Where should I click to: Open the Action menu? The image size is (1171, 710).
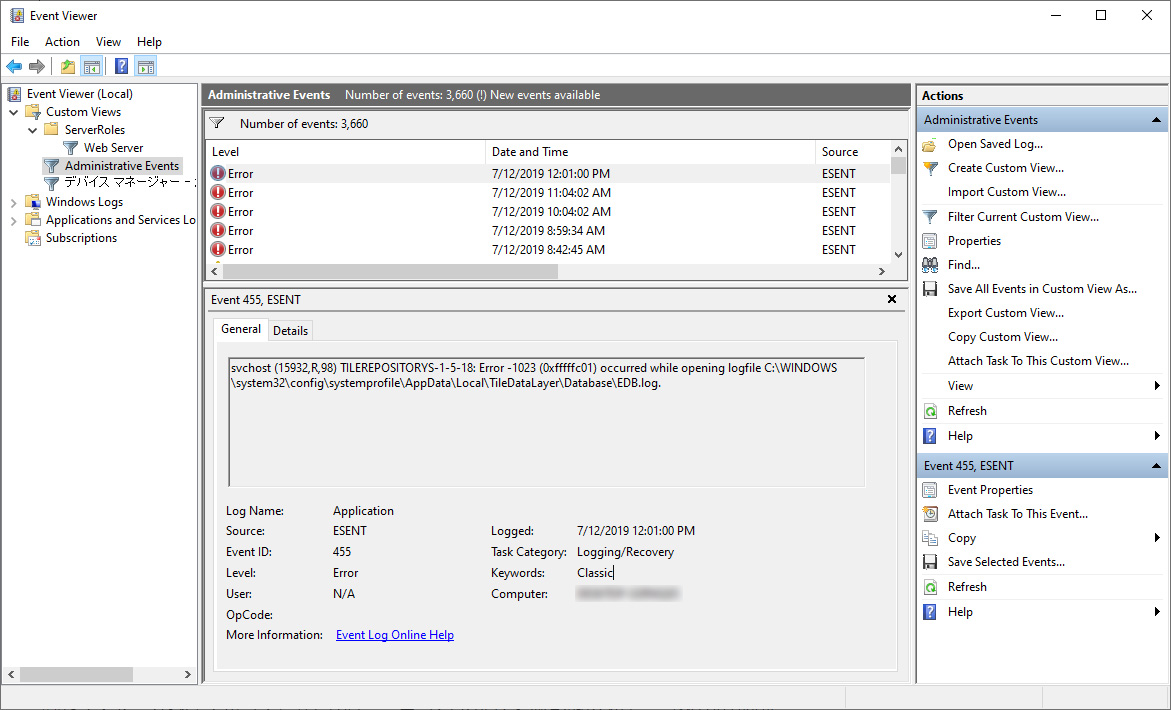coord(62,42)
